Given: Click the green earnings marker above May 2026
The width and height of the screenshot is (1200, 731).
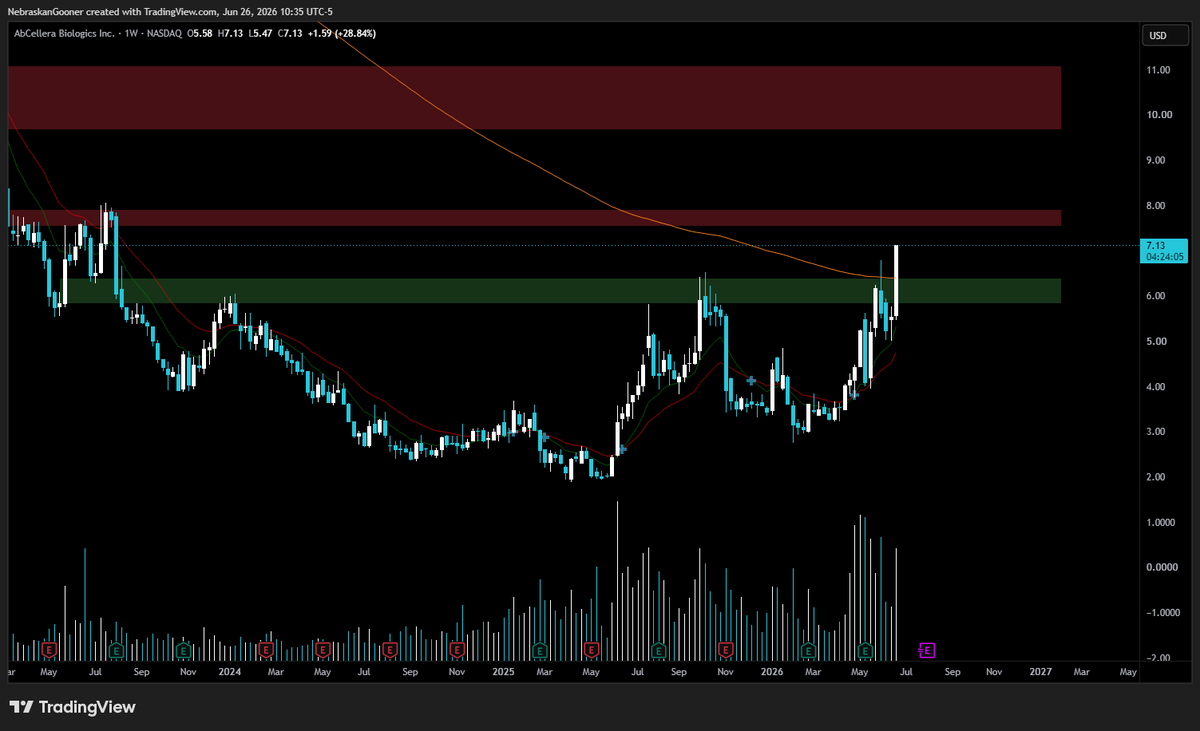Looking at the screenshot, I should coord(866,650).
